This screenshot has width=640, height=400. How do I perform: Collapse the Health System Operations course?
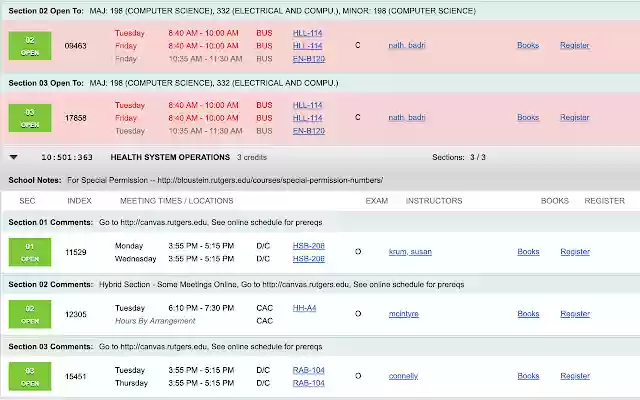[13, 157]
